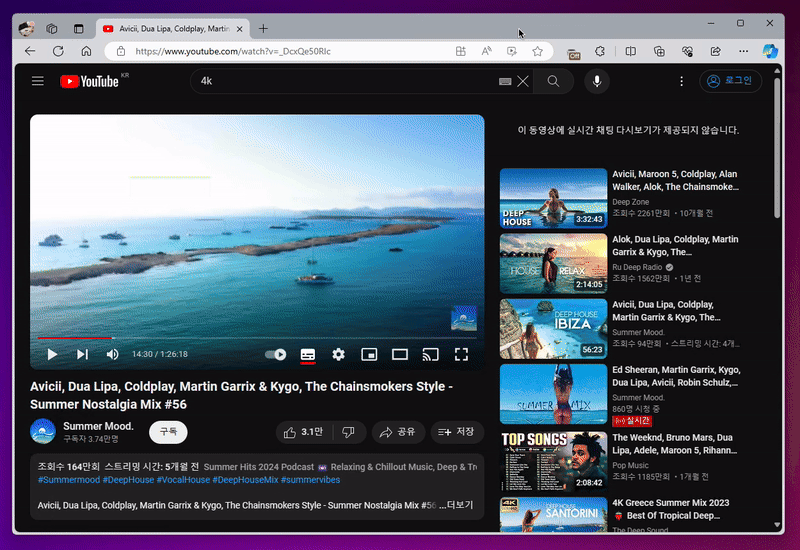Open Top Songs 2:08:42 thumbnail
Screen dimensions: 800x550
click(x=554, y=461)
